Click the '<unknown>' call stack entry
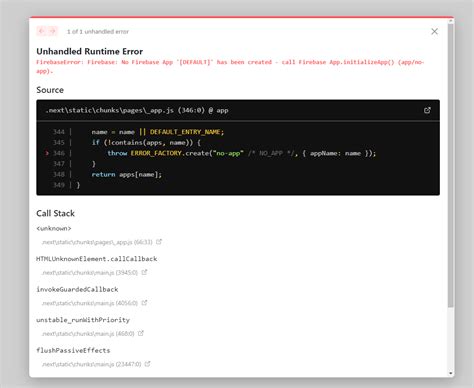Viewport: 474px width, 388px height. point(54,228)
